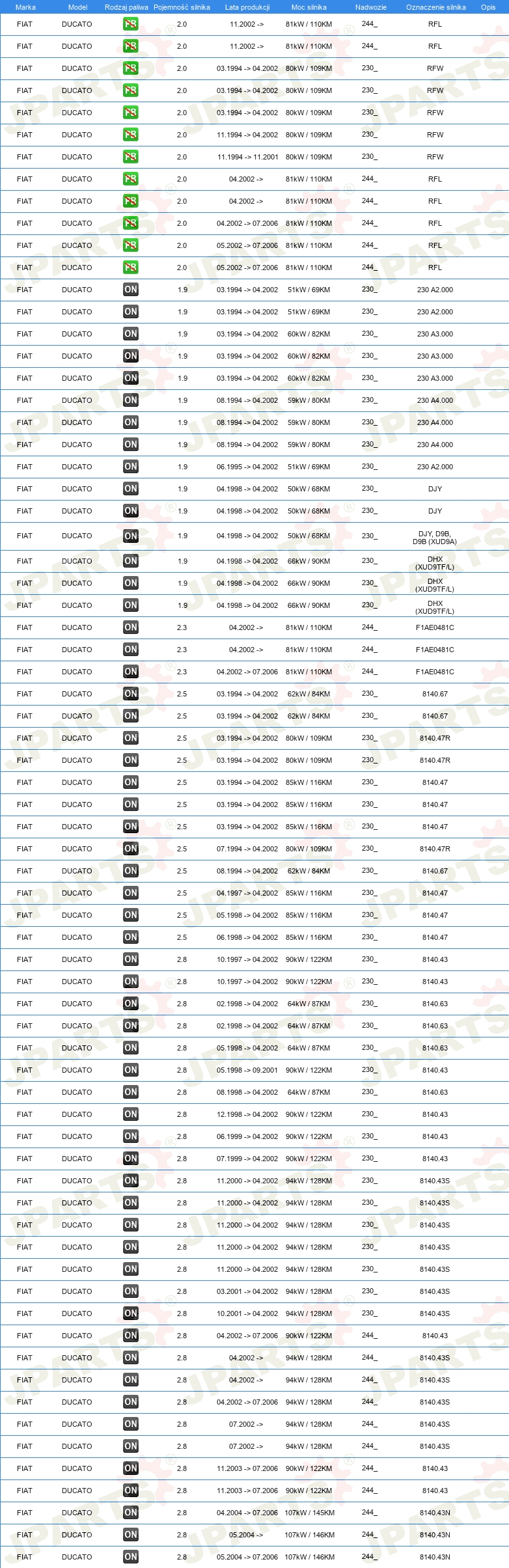Select the date cell 03.2001 -> 04.2002
The height and width of the screenshot is (1568, 509).
point(247,1291)
